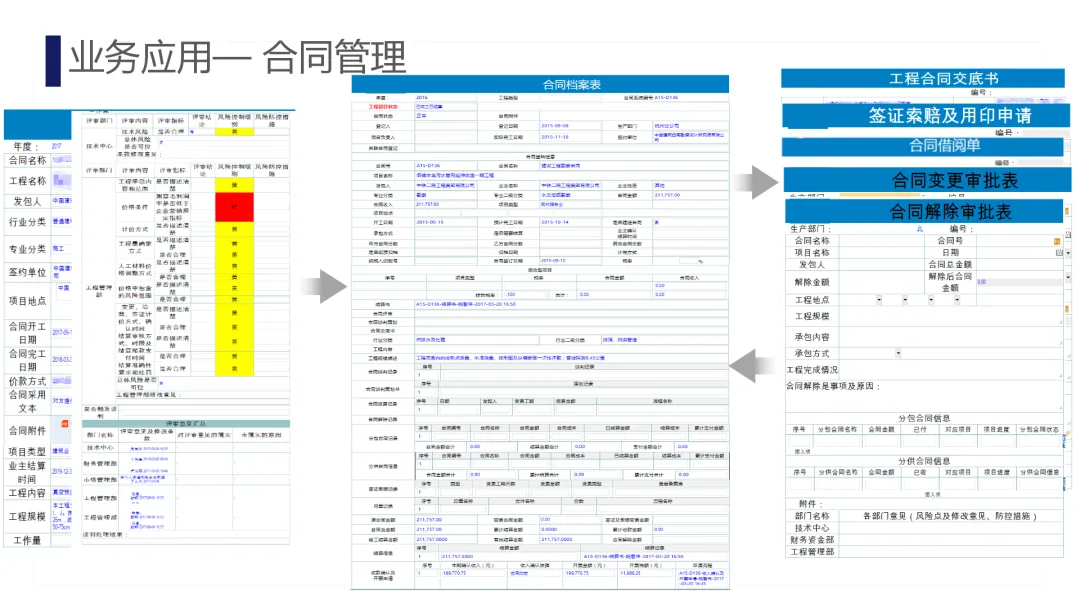The image size is (1080, 608).
Task: Click the 工程规模 text area in 合同解除审批表
Action: pyautogui.click(x=951, y=316)
